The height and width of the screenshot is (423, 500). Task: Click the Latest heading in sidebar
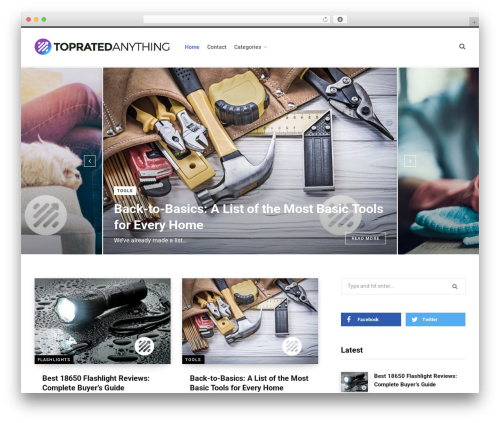(x=352, y=350)
